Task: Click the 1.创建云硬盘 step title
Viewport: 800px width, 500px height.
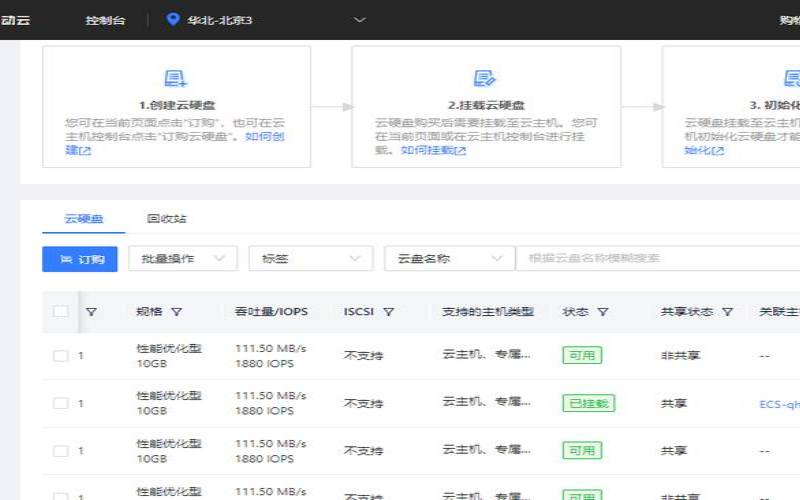Action: pyautogui.click(x=177, y=105)
